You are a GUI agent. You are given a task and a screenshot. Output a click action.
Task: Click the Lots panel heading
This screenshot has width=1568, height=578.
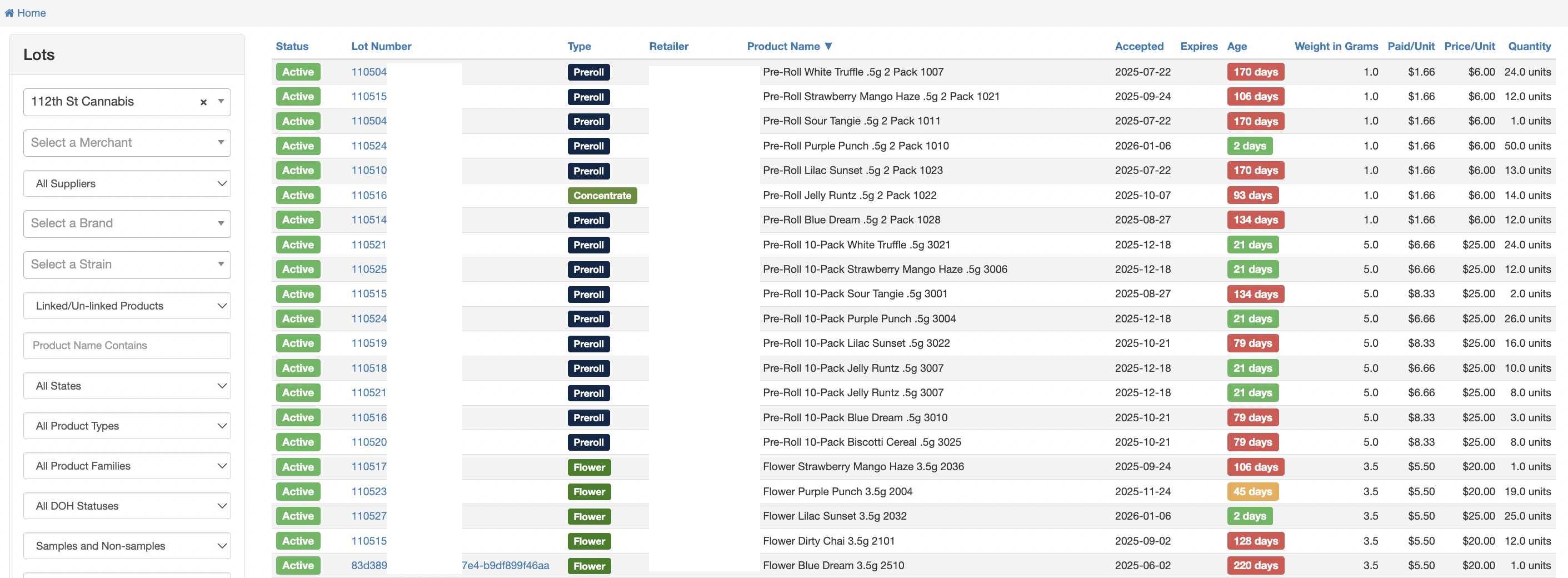coord(39,55)
